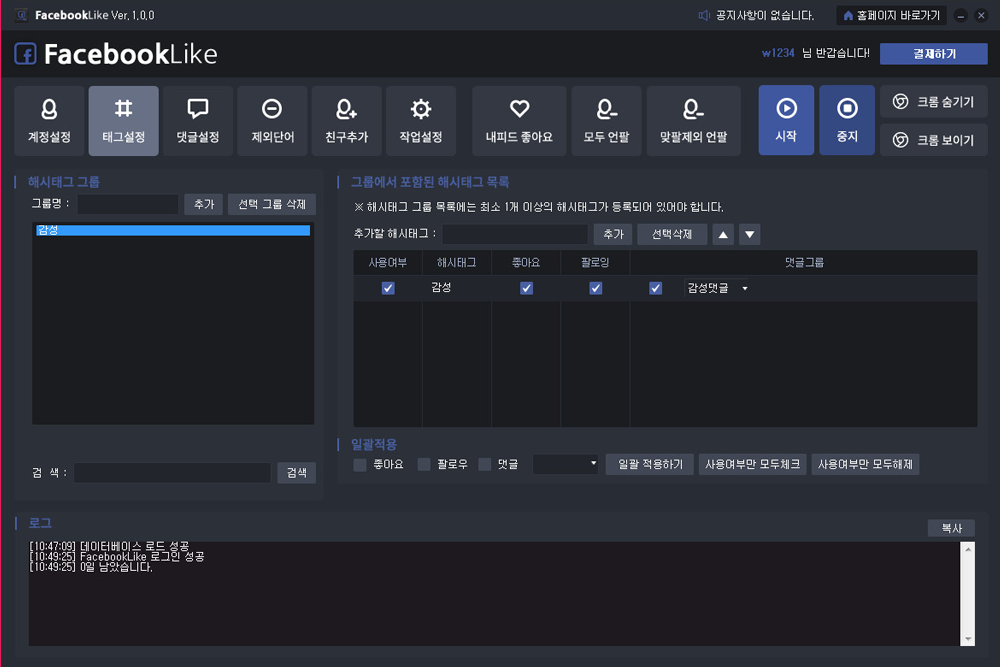Screen dimensions: 1000x667
Task: Click 사용여부만 모두체크 button
Action: pyautogui.click(x=753, y=464)
